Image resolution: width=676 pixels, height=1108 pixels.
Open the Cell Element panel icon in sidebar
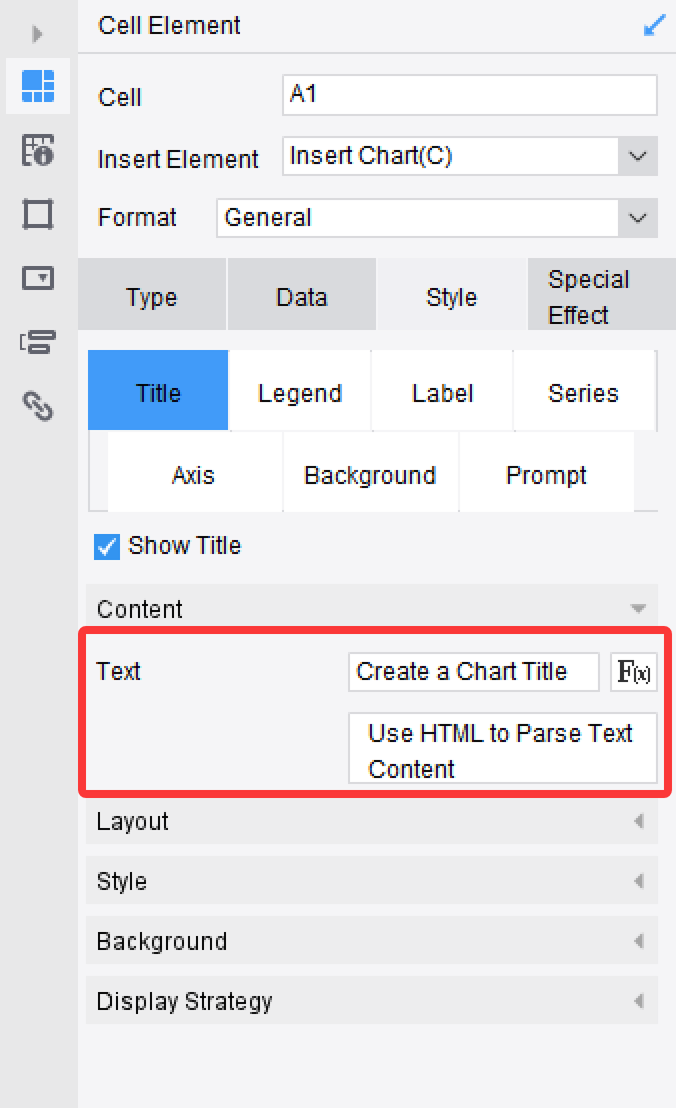pos(38,87)
